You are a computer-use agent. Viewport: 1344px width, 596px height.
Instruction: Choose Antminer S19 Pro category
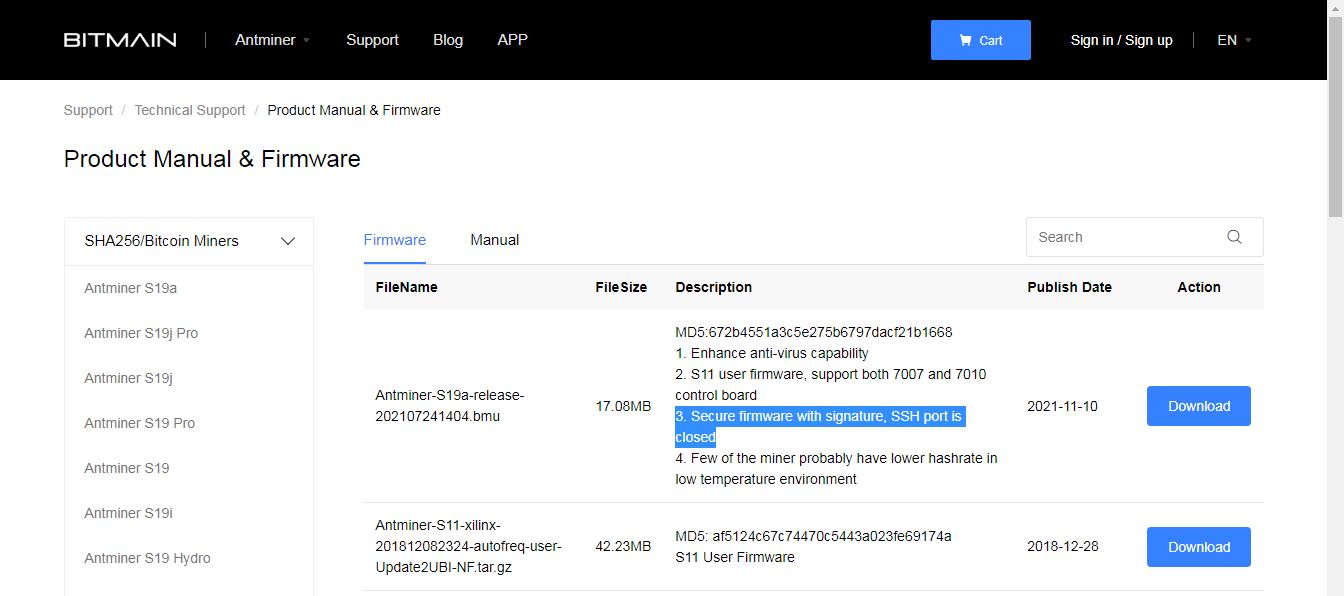pyautogui.click(x=141, y=423)
